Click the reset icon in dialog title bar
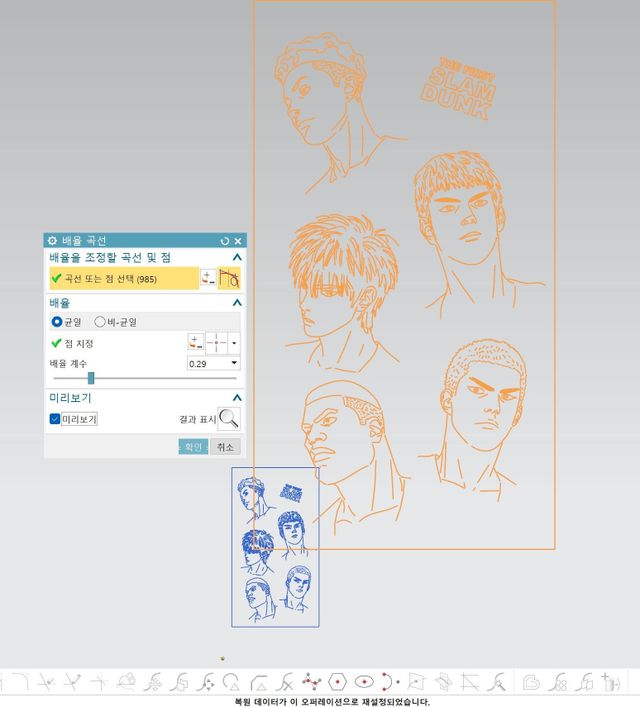 coord(225,241)
